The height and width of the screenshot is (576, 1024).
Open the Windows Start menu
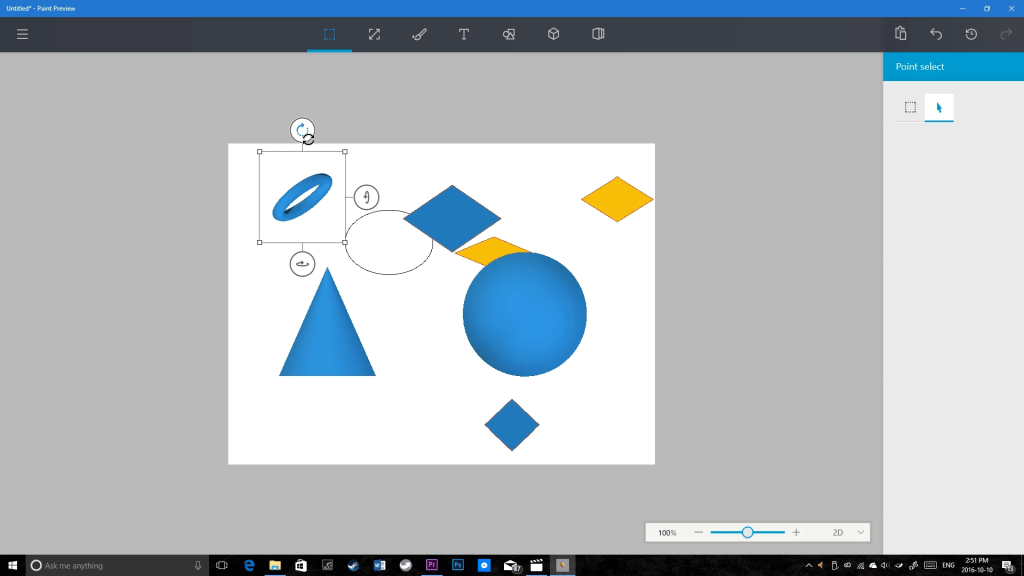pyautogui.click(x=12, y=566)
